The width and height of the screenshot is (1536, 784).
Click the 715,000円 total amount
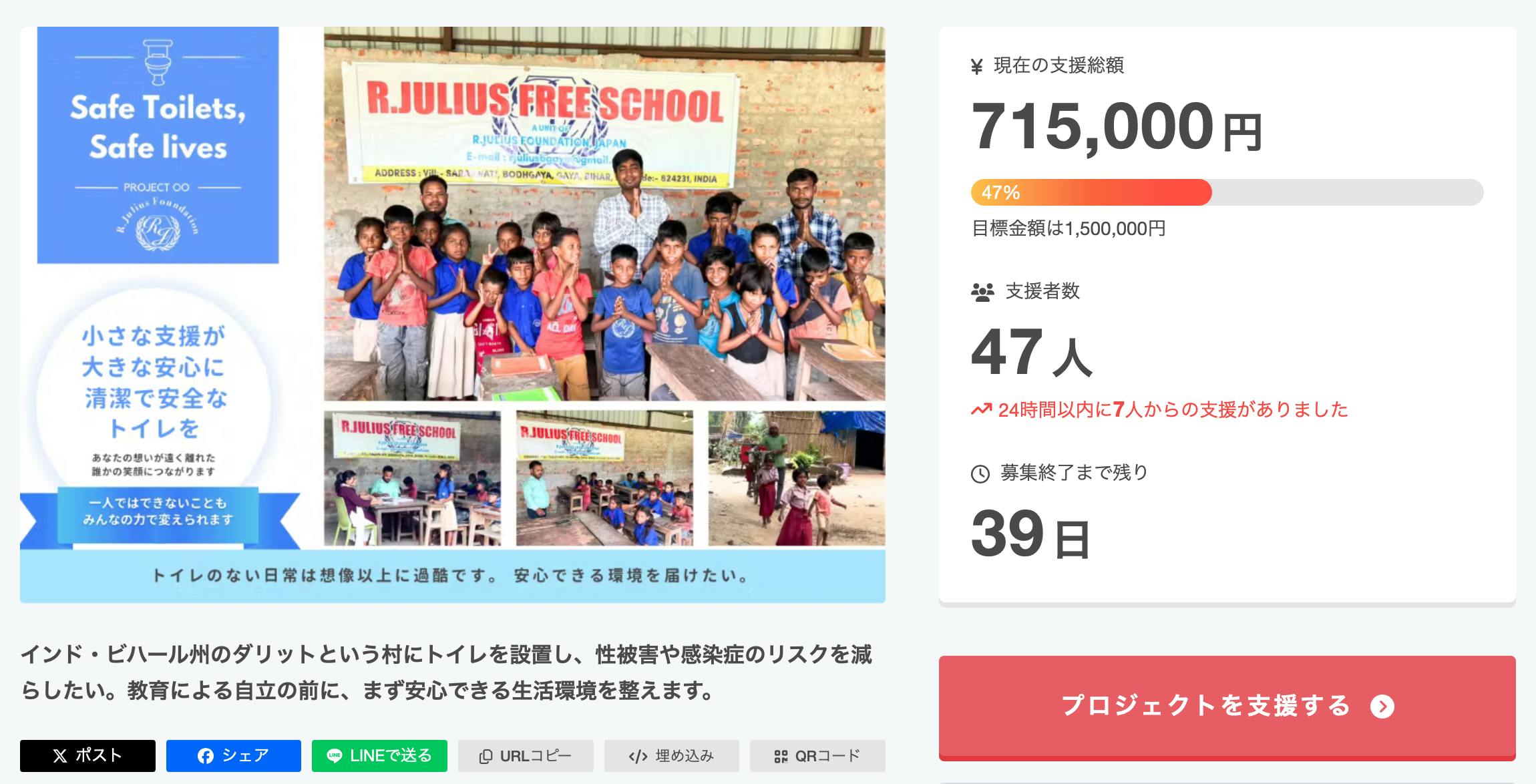(x=1116, y=127)
